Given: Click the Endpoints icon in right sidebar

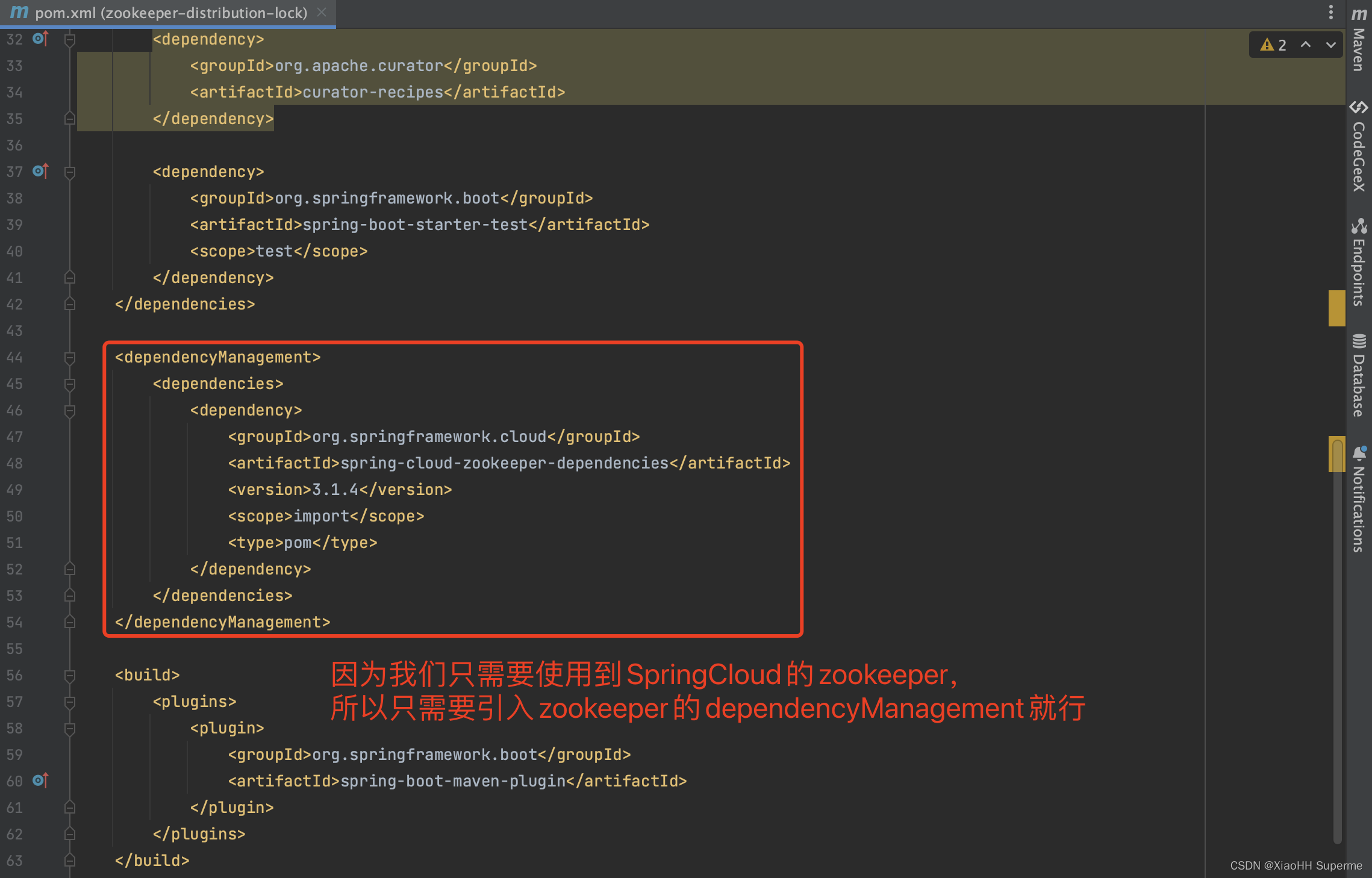Looking at the screenshot, I should coord(1359,226).
